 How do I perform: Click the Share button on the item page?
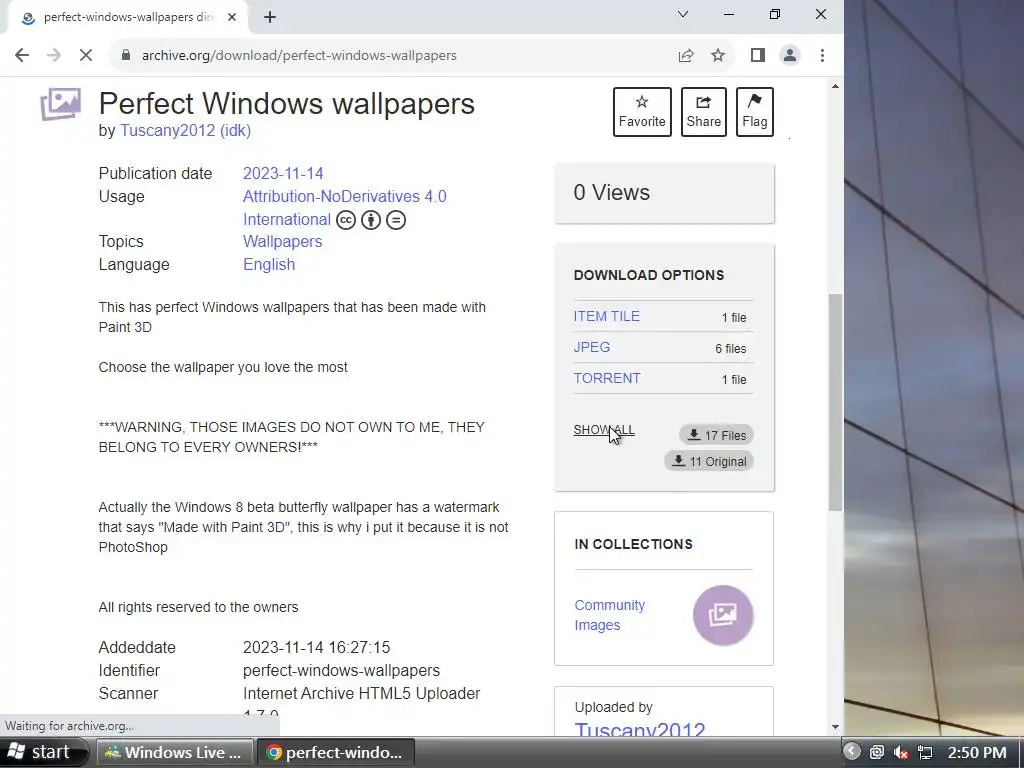coord(703,112)
